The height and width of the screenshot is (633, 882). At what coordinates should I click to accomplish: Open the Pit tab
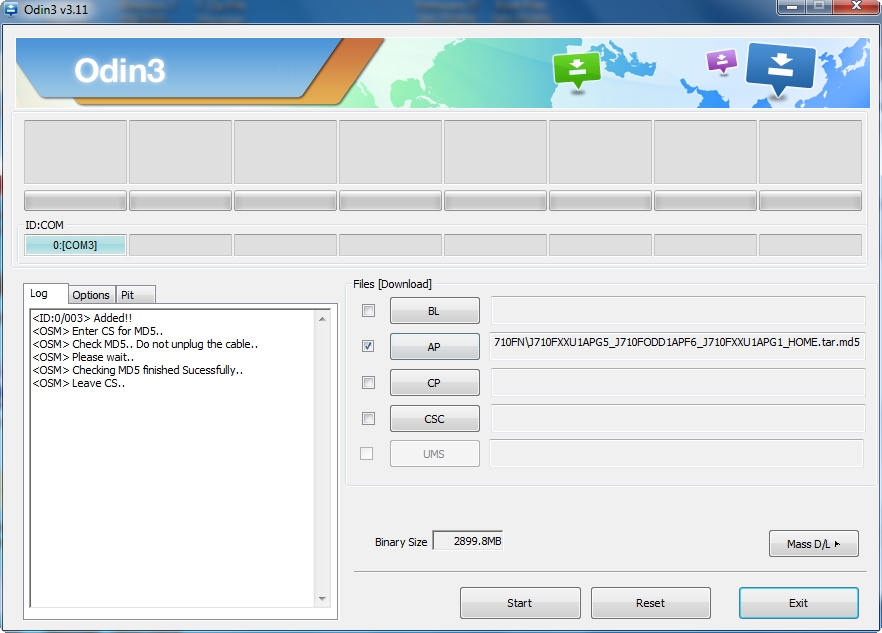pos(135,295)
